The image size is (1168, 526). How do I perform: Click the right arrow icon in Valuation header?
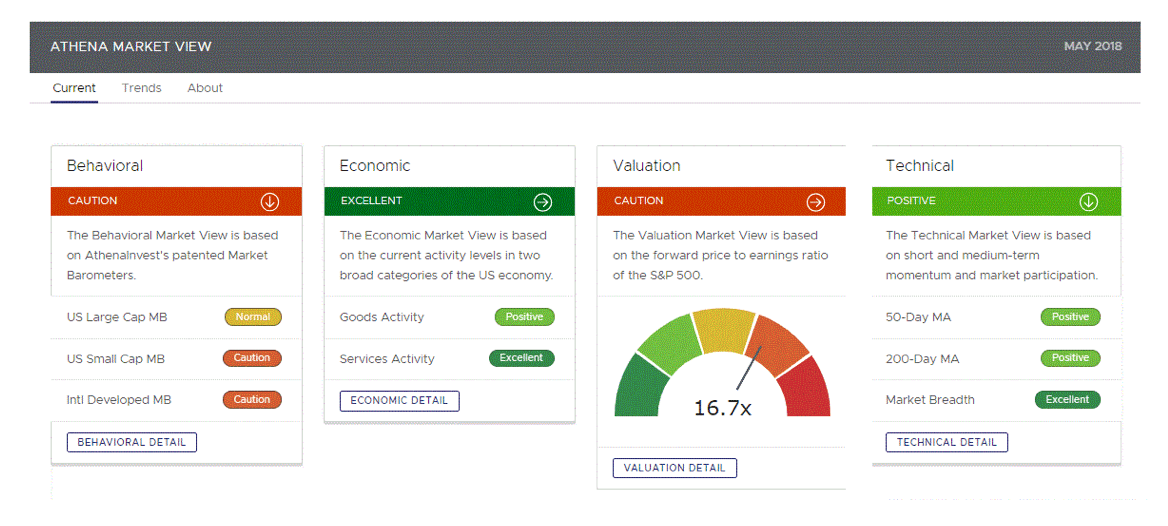click(815, 201)
